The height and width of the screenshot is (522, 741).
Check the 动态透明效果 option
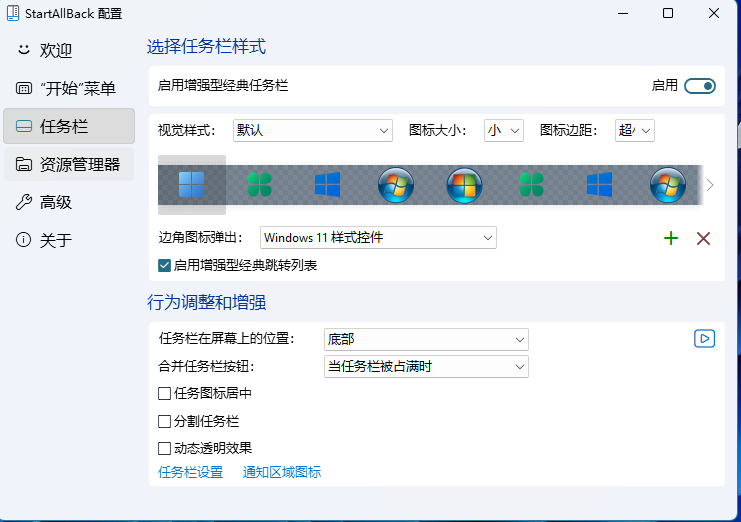tap(165, 449)
